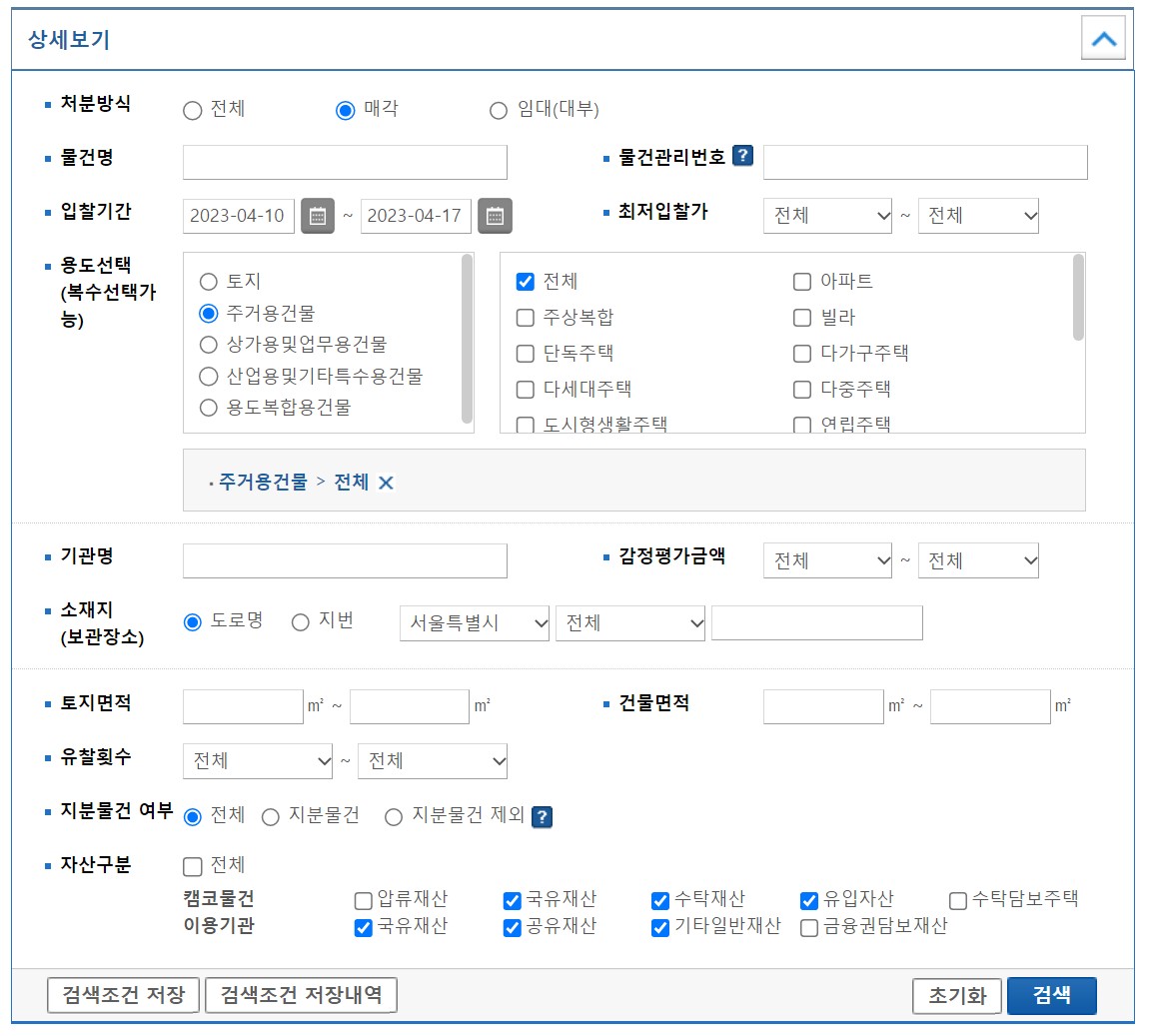The height and width of the screenshot is (1036, 1149).
Task: Collapse the 상세보기 panel
Action: (x=1103, y=39)
